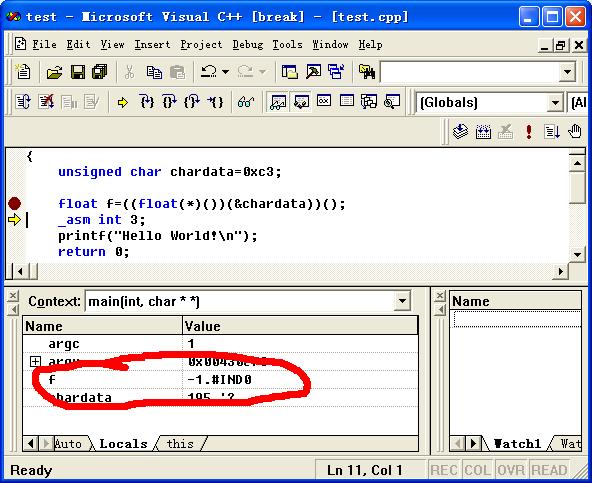Click the Step Out icon
592x483 pixels.
click(192, 102)
